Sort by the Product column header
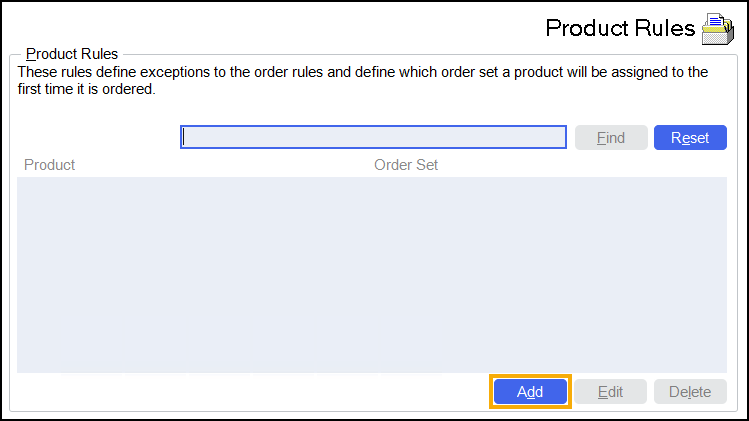749x421 pixels. point(50,165)
